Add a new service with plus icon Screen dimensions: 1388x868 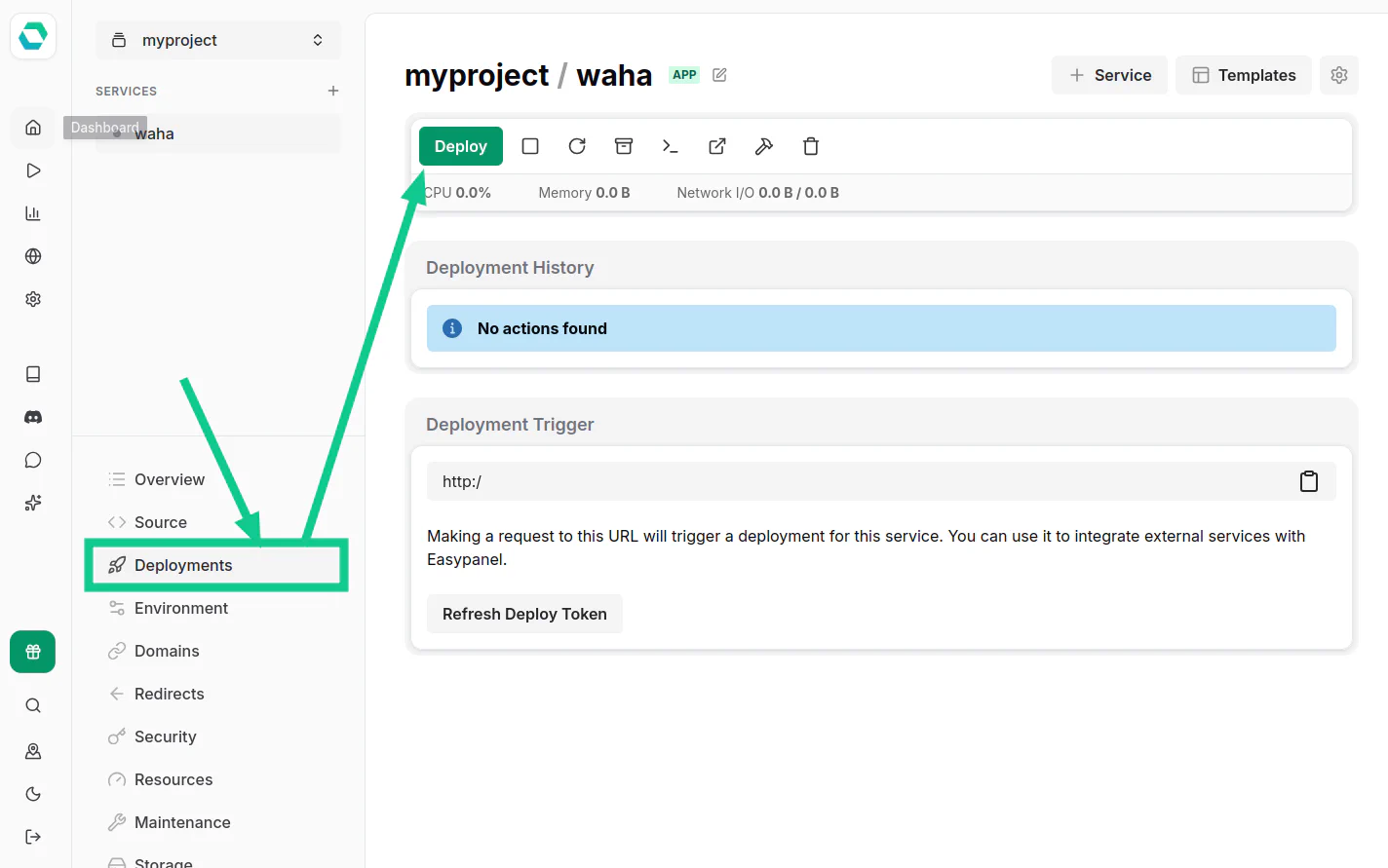click(333, 91)
